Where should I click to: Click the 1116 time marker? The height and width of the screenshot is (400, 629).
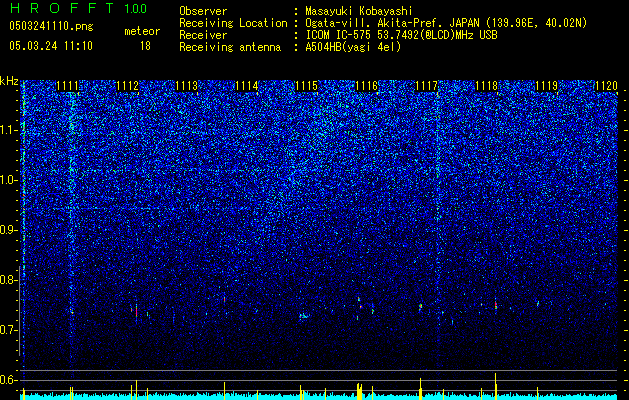pos(367,86)
